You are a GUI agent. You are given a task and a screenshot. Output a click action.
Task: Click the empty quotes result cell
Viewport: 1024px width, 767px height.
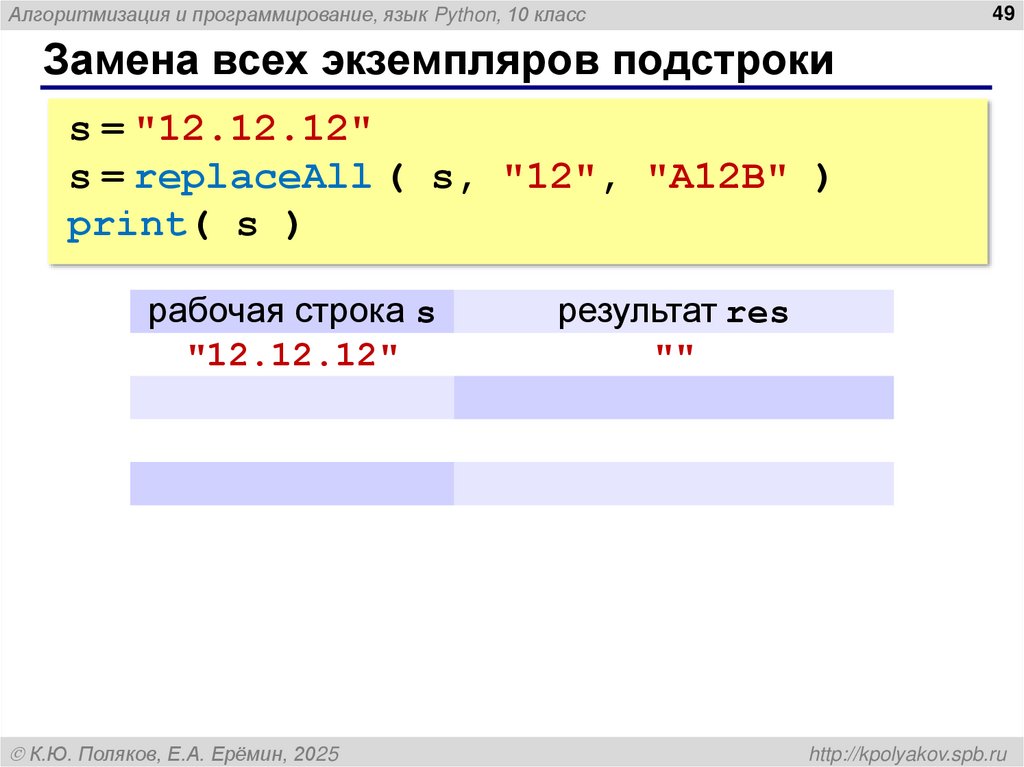(674, 350)
